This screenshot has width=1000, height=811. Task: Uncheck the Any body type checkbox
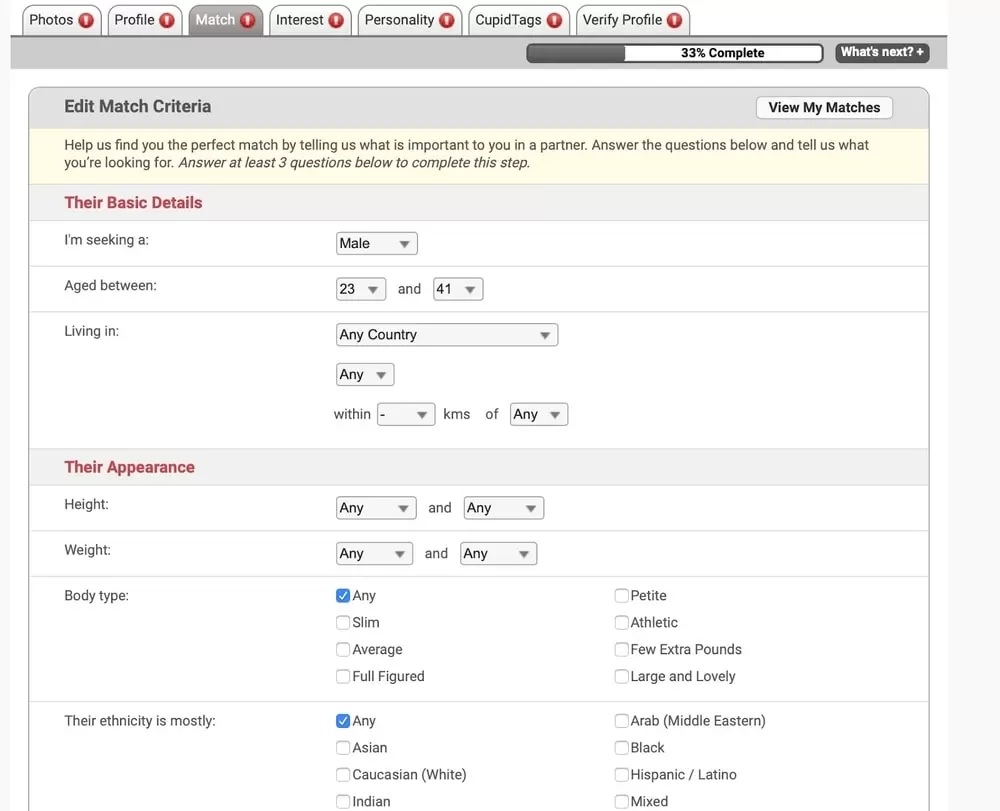[x=343, y=596]
